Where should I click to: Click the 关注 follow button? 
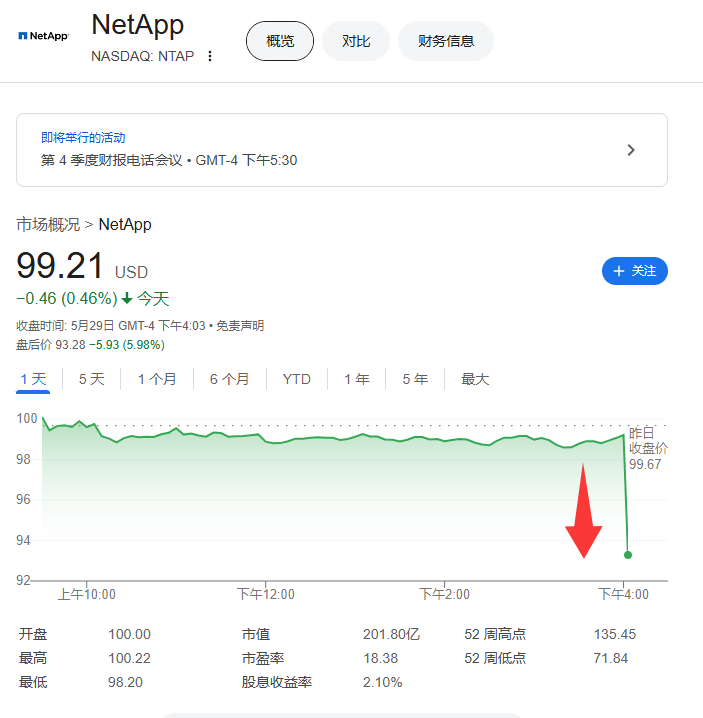635,271
